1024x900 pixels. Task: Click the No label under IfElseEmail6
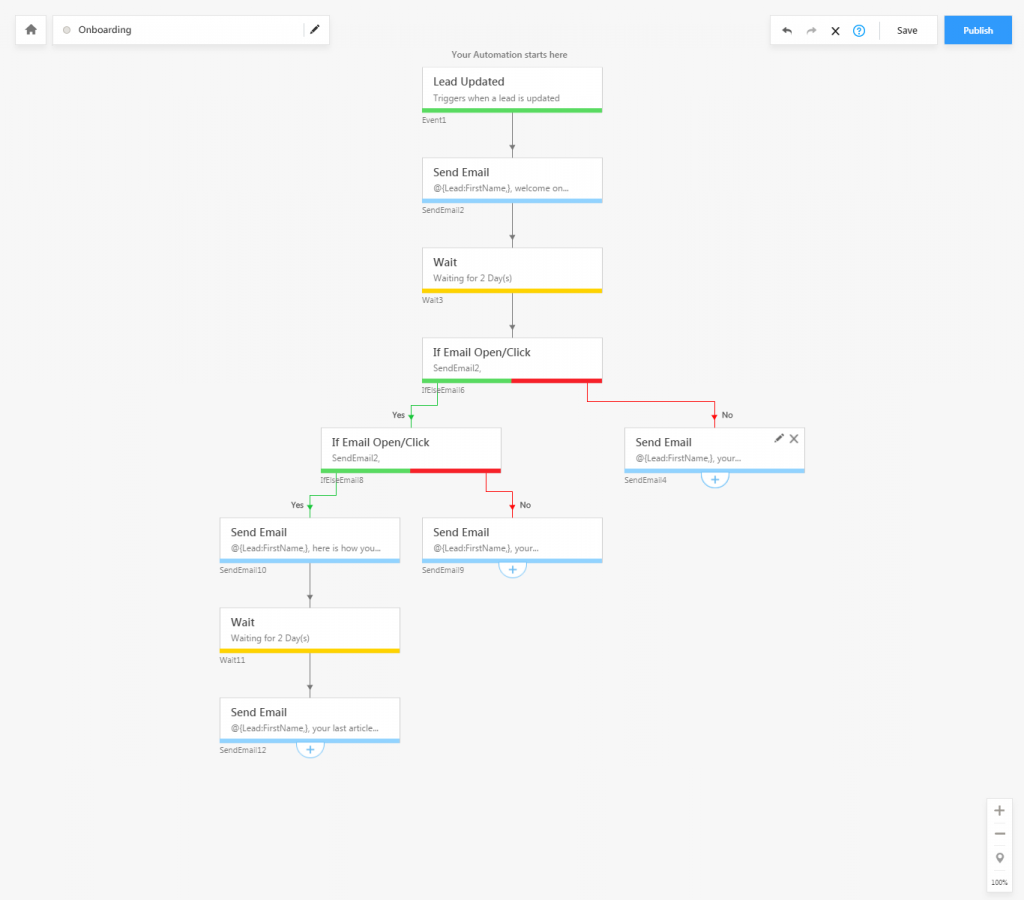[727, 415]
